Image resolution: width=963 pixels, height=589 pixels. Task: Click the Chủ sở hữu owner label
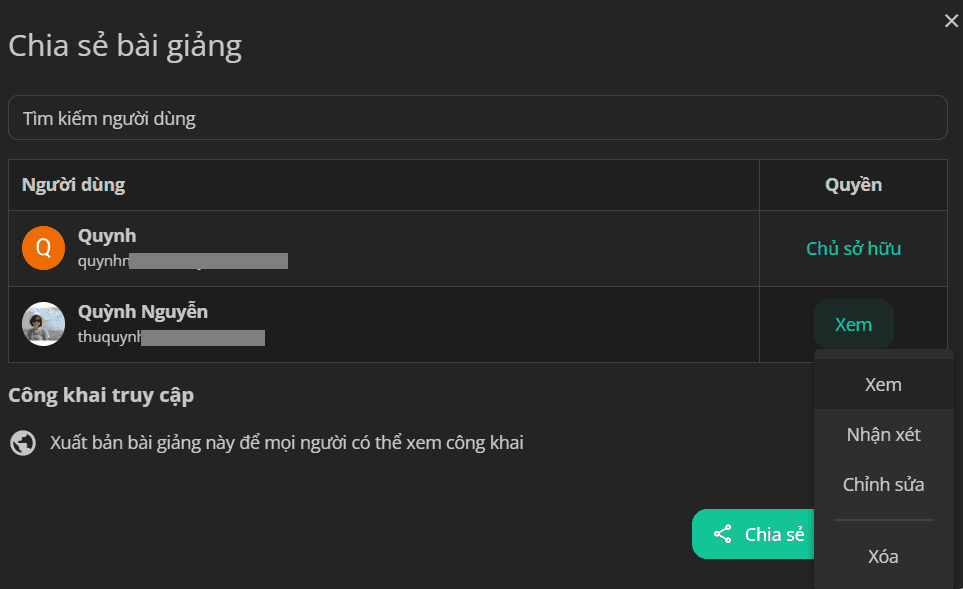pyautogui.click(x=853, y=248)
